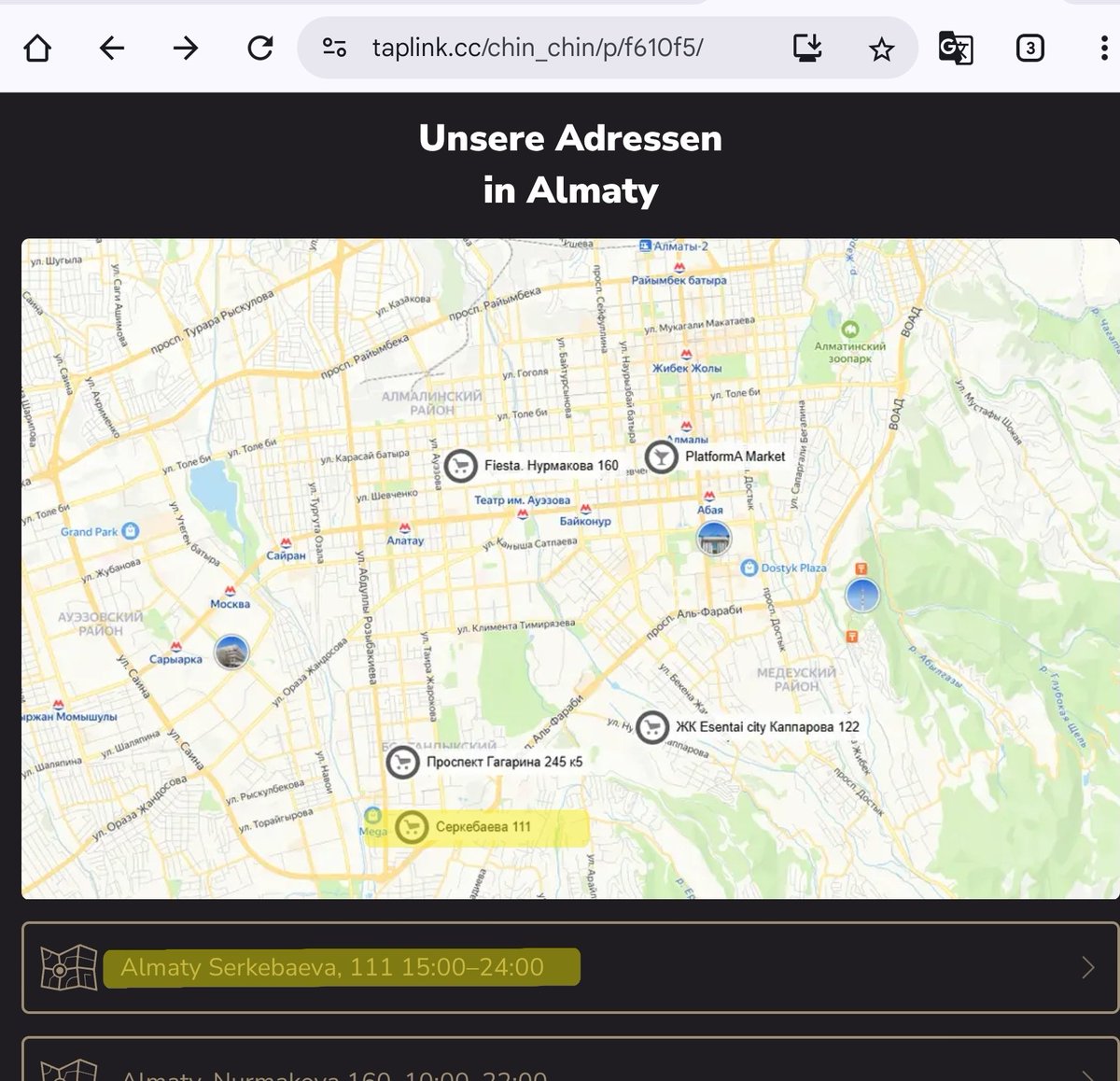The height and width of the screenshot is (1081, 1120).
Task: Open site information icon in address bar
Action: click(x=334, y=48)
